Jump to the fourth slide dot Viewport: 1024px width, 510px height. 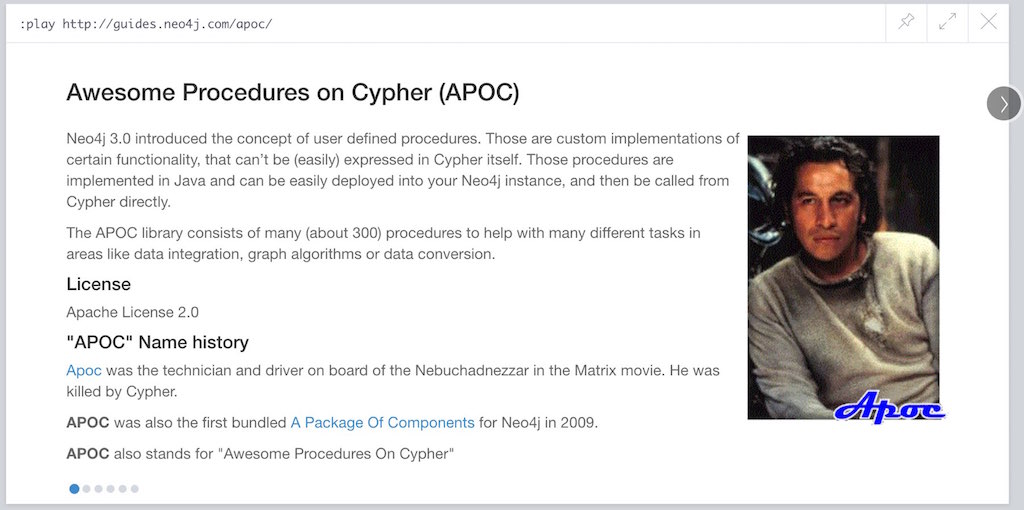coord(110,488)
